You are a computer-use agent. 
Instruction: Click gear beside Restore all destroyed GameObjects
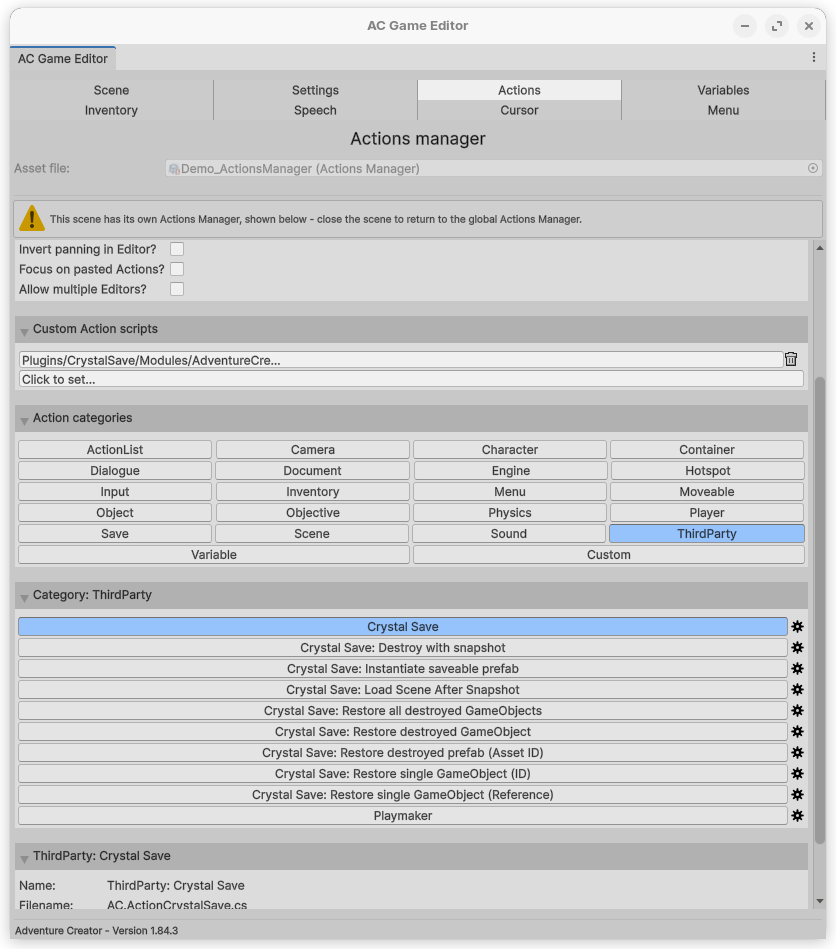pos(797,711)
